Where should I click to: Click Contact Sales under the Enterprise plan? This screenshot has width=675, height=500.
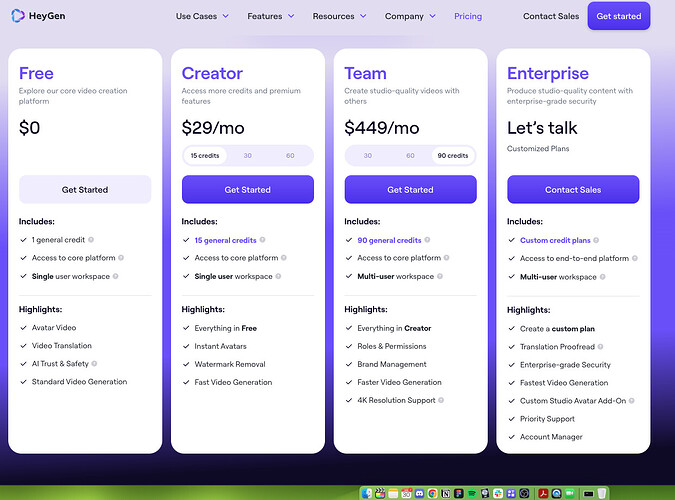(573, 189)
